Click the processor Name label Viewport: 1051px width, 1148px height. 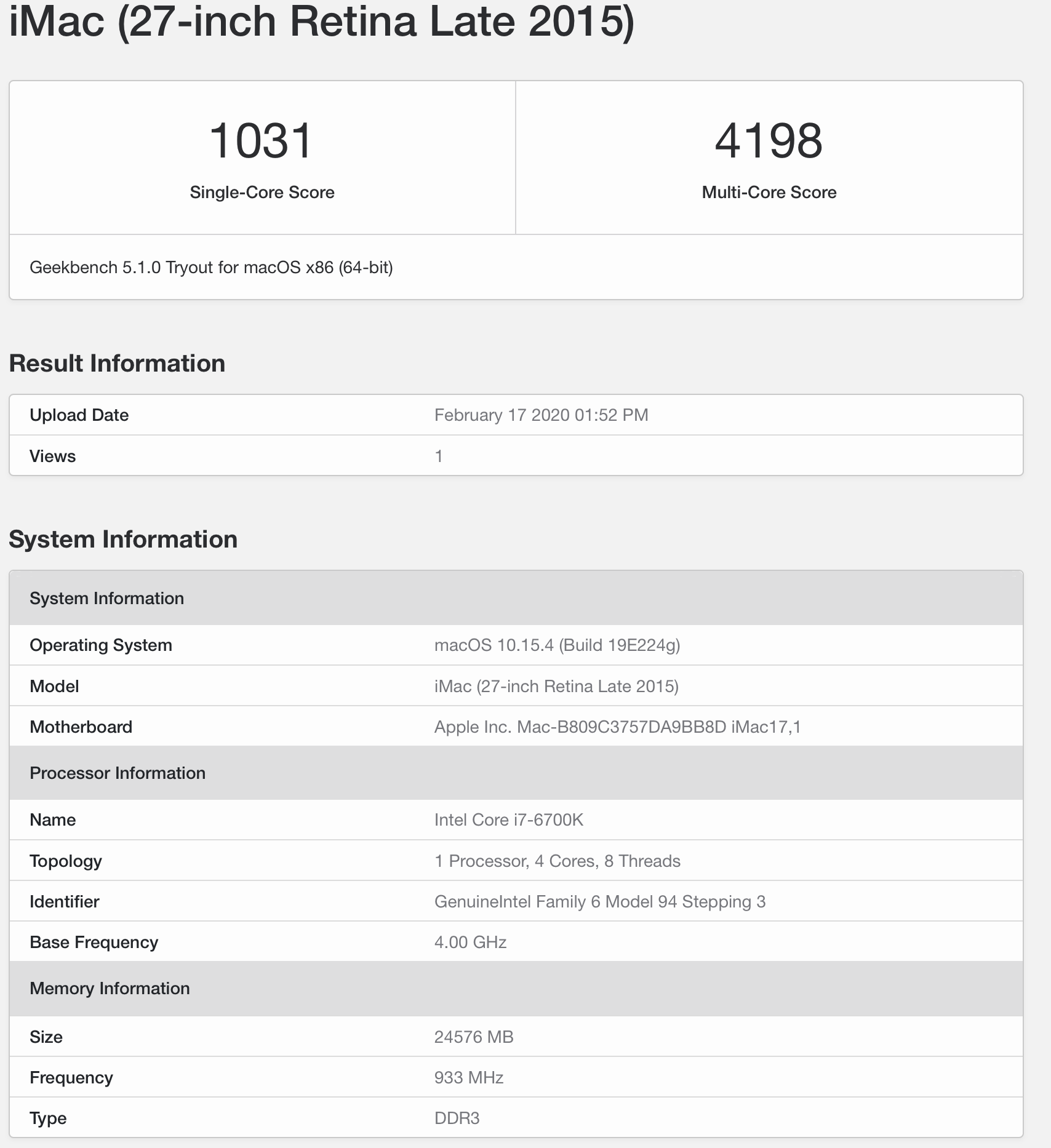(53, 820)
